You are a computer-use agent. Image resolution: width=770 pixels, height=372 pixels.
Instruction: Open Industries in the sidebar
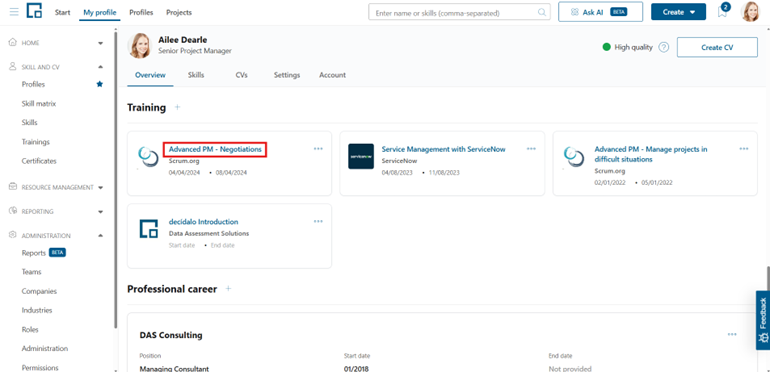coord(37,310)
